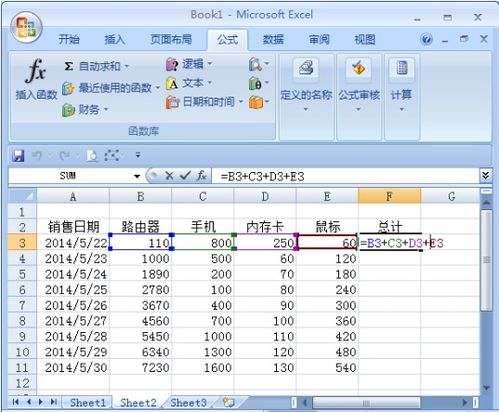
Task: Expand Calculation dropdown arrow
Action: pos(402,109)
